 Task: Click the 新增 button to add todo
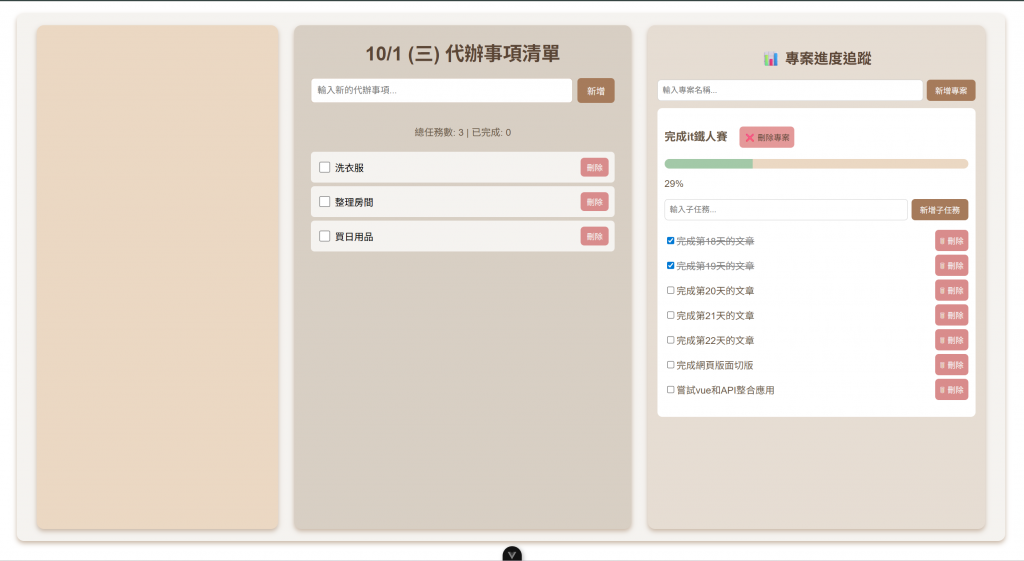tap(596, 91)
